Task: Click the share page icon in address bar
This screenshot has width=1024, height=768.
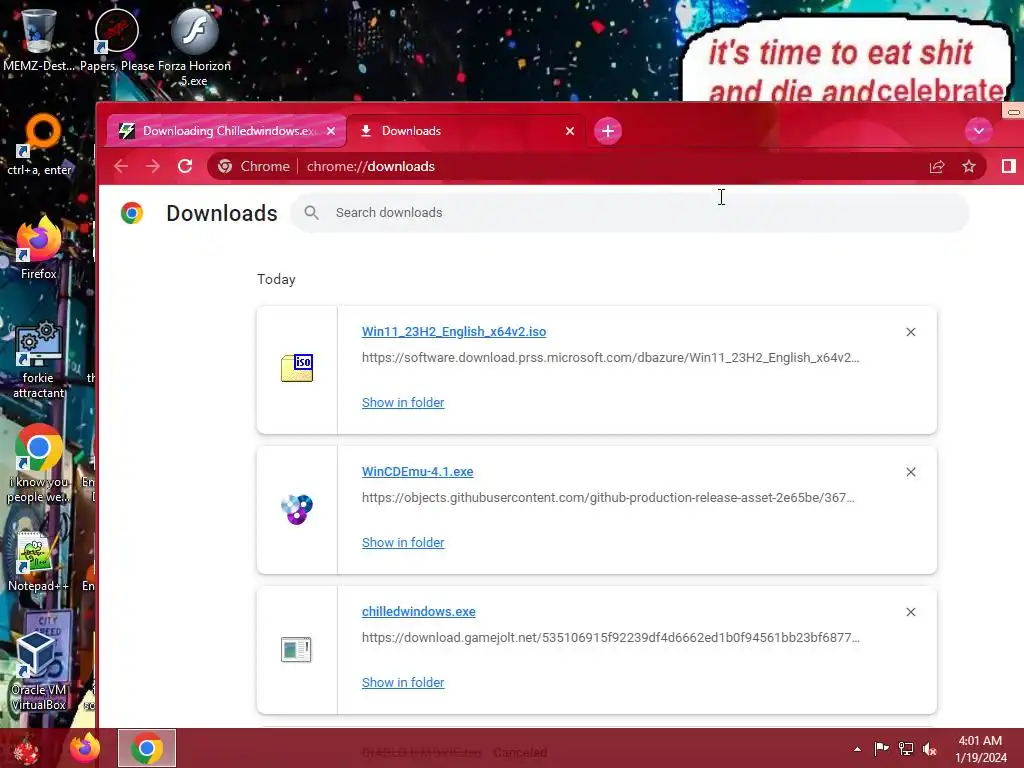Action: pos(937,167)
